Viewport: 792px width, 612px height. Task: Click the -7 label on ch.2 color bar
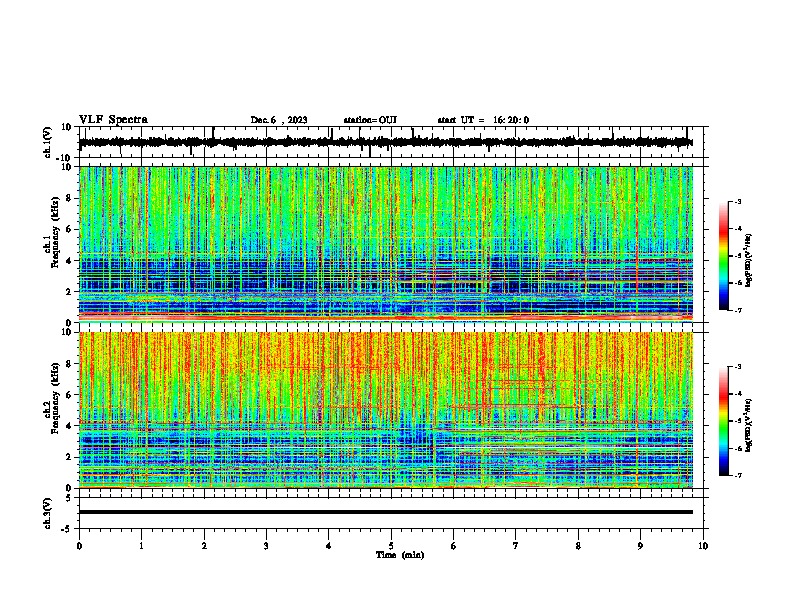(738, 475)
